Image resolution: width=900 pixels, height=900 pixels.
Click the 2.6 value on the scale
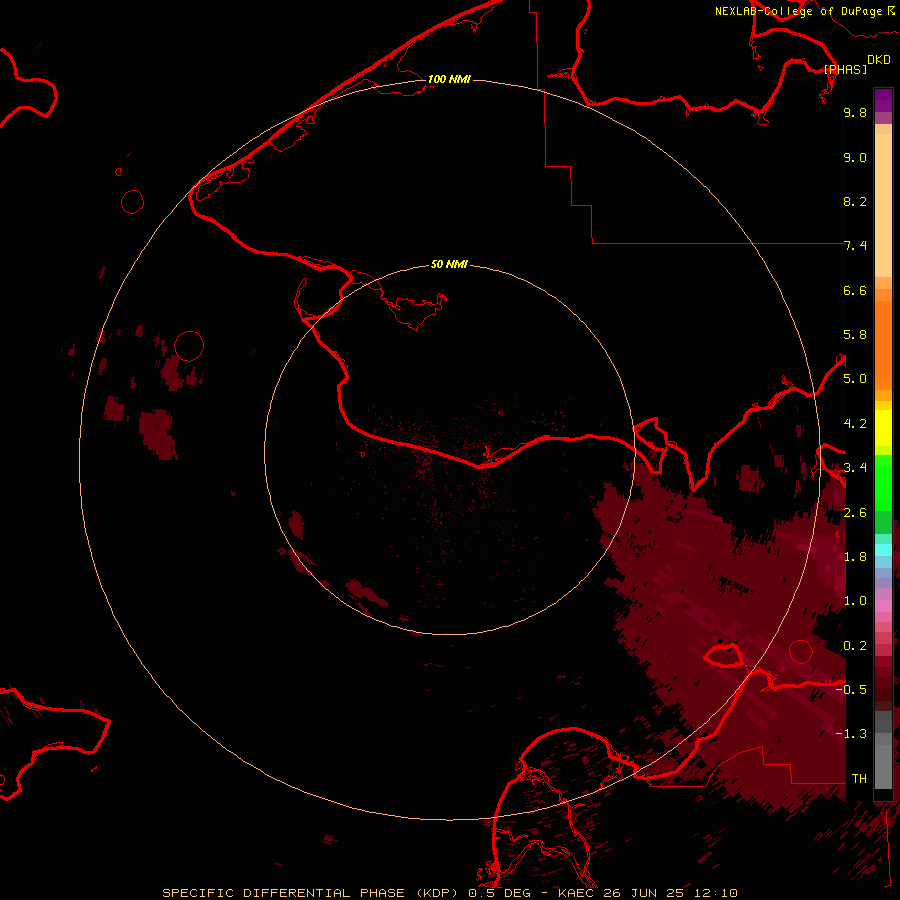[855, 513]
